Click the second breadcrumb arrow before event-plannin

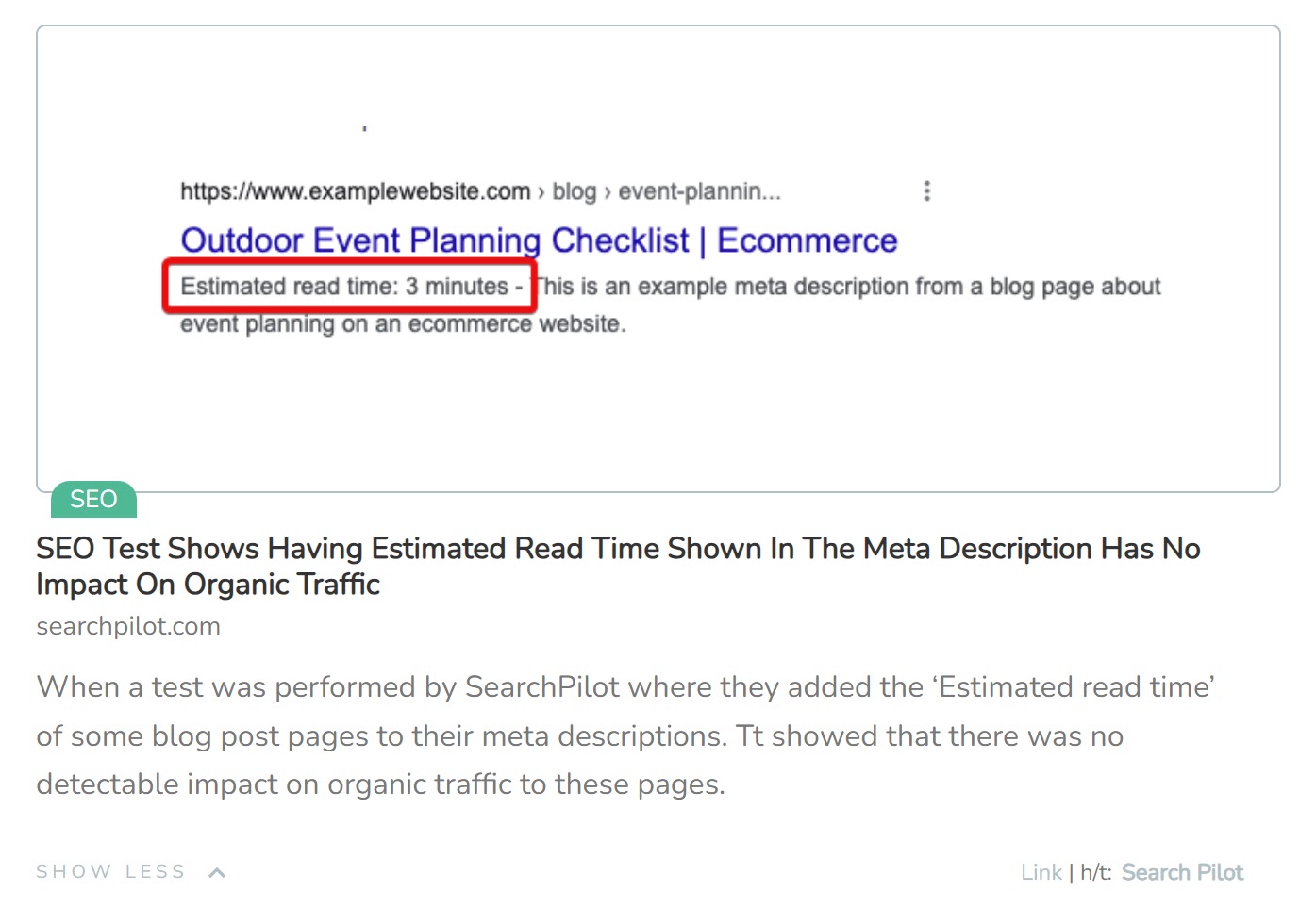607,191
